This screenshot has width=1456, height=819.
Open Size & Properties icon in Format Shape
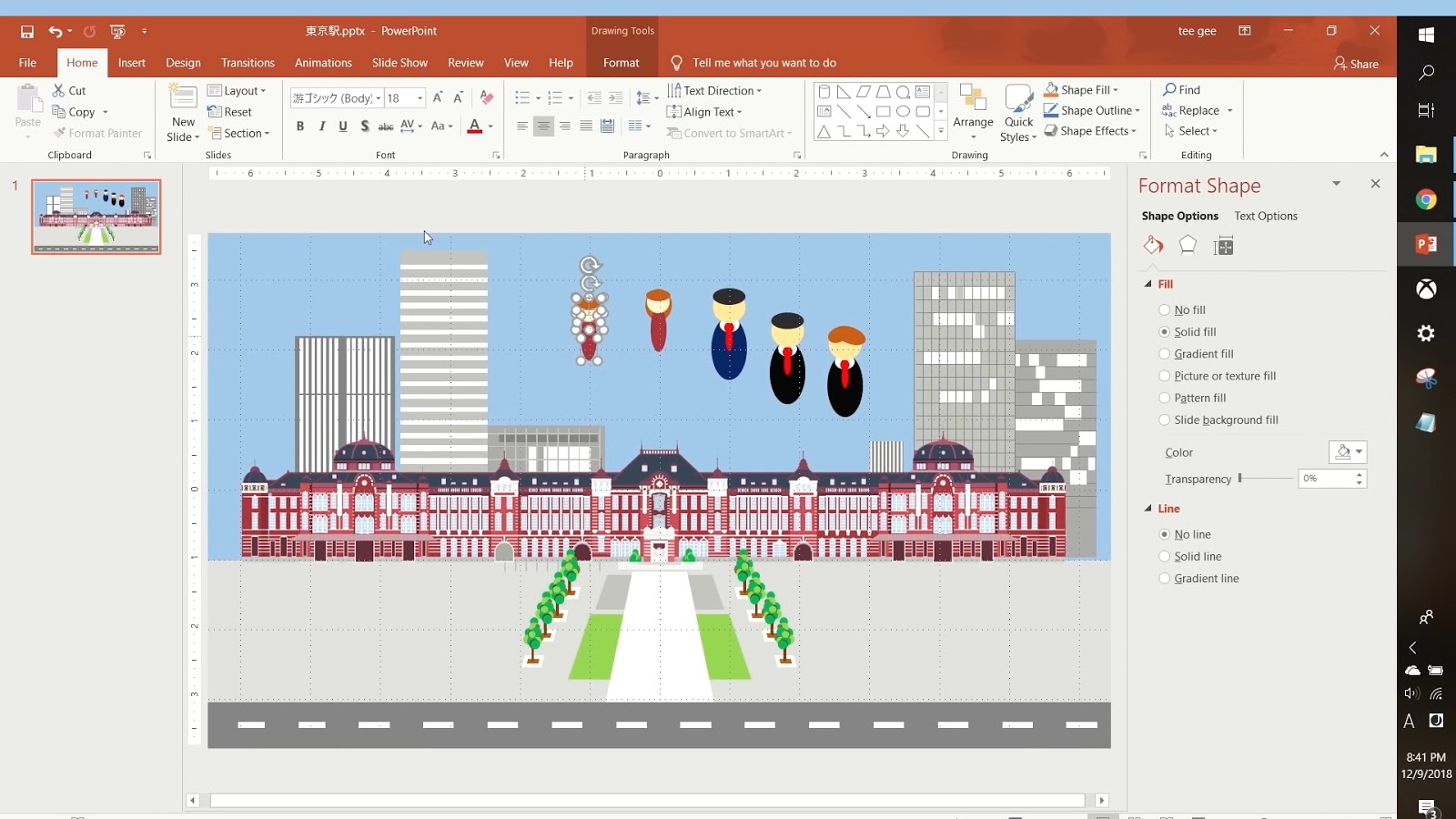1224,246
